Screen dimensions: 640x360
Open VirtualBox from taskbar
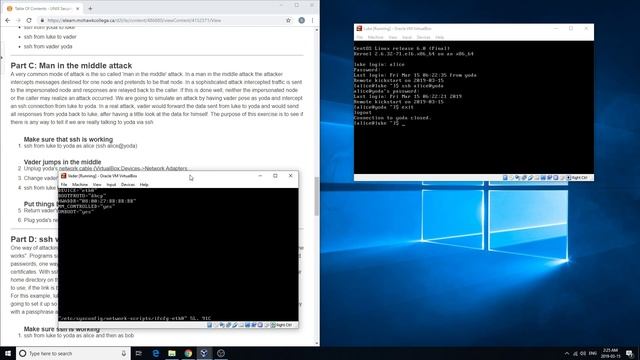(204, 353)
